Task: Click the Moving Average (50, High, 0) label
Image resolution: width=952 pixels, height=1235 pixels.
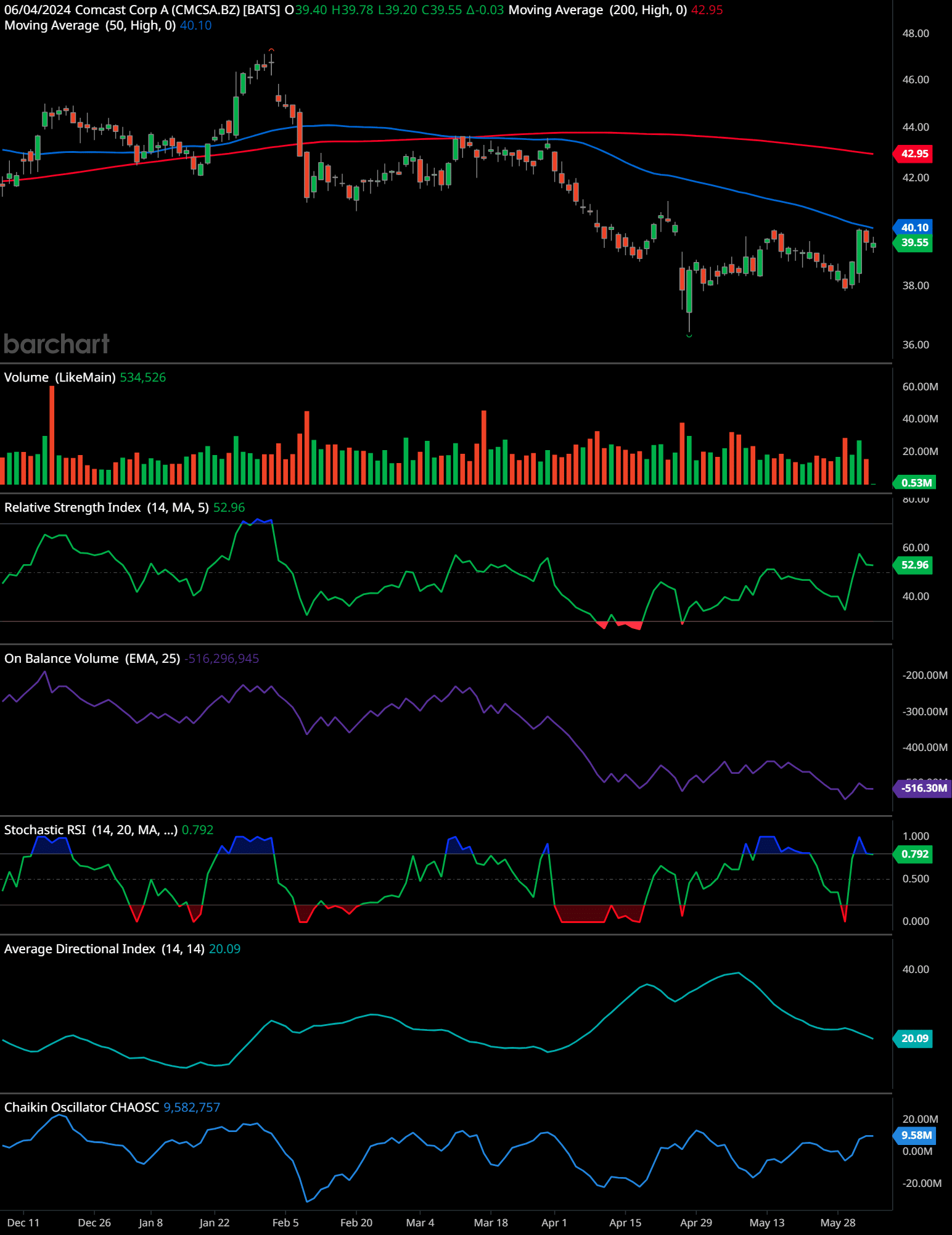Action: [x=90, y=25]
